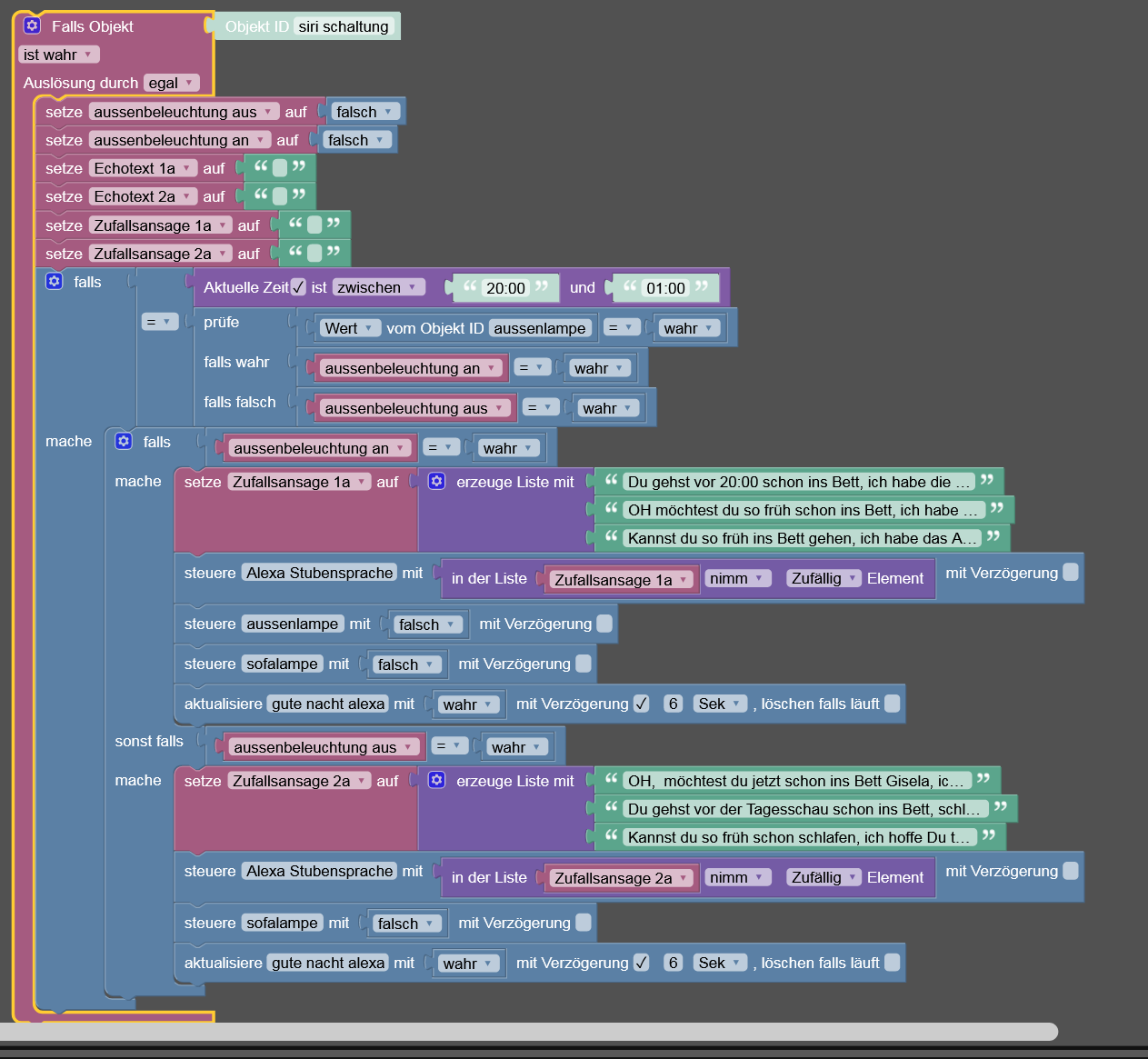Select object 'aussenlampe' in prüfe row
The height and width of the screenshot is (1059, 1148).
(540, 328)
